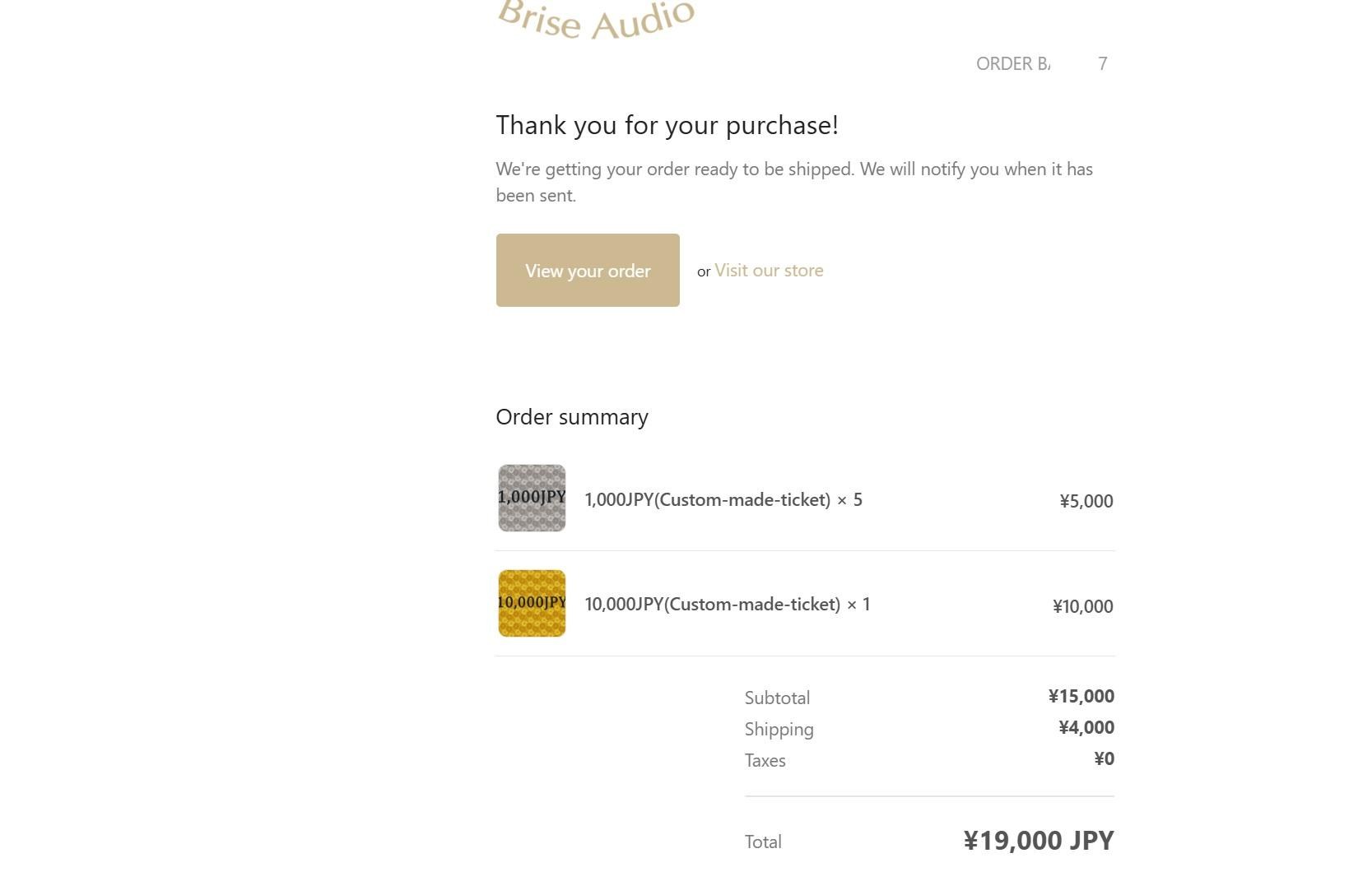Click the order number text at top right
Image resolution: width=1372 pixels, height=881 pixels.
point(1041,63)
